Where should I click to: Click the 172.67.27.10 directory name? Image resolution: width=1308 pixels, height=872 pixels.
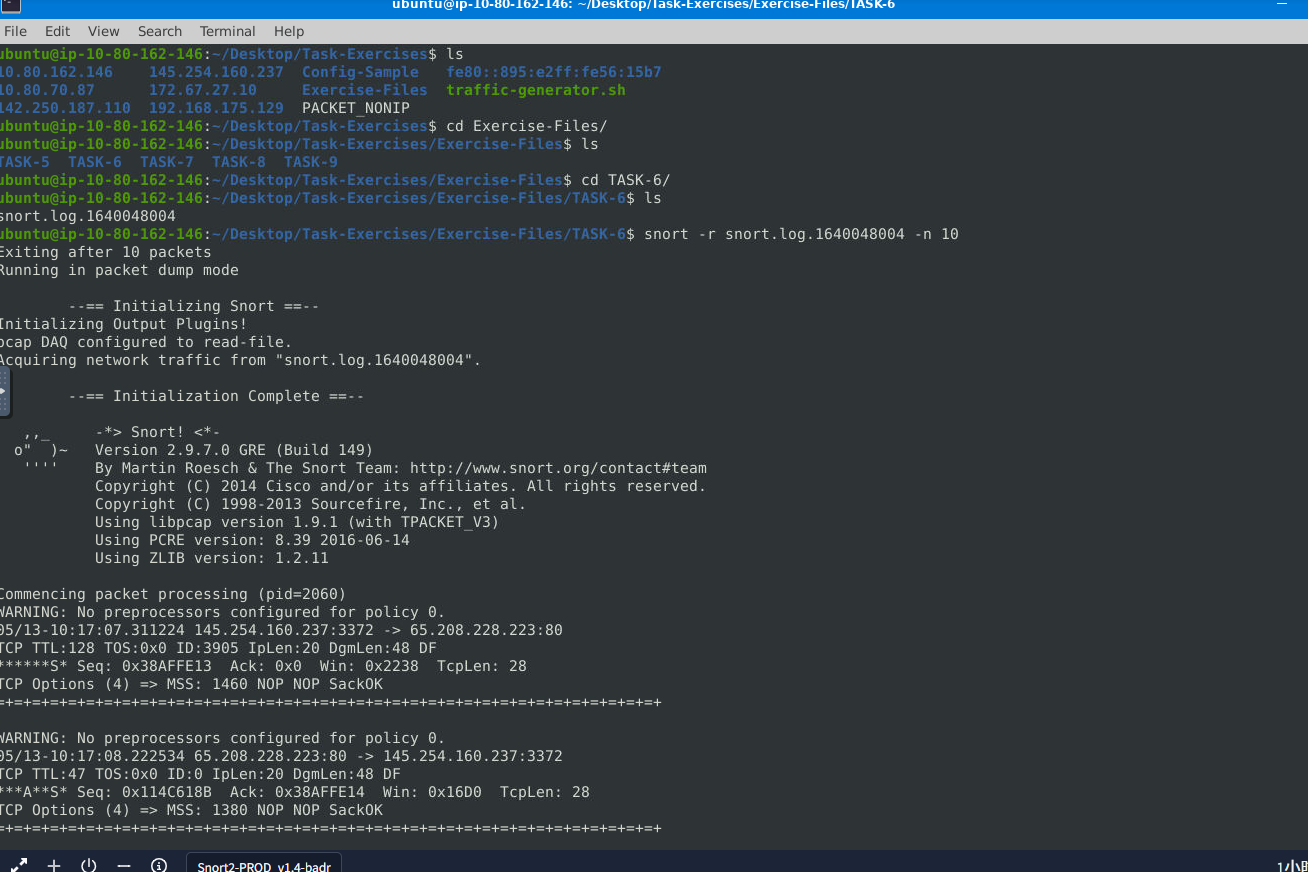tap(203, 90)
